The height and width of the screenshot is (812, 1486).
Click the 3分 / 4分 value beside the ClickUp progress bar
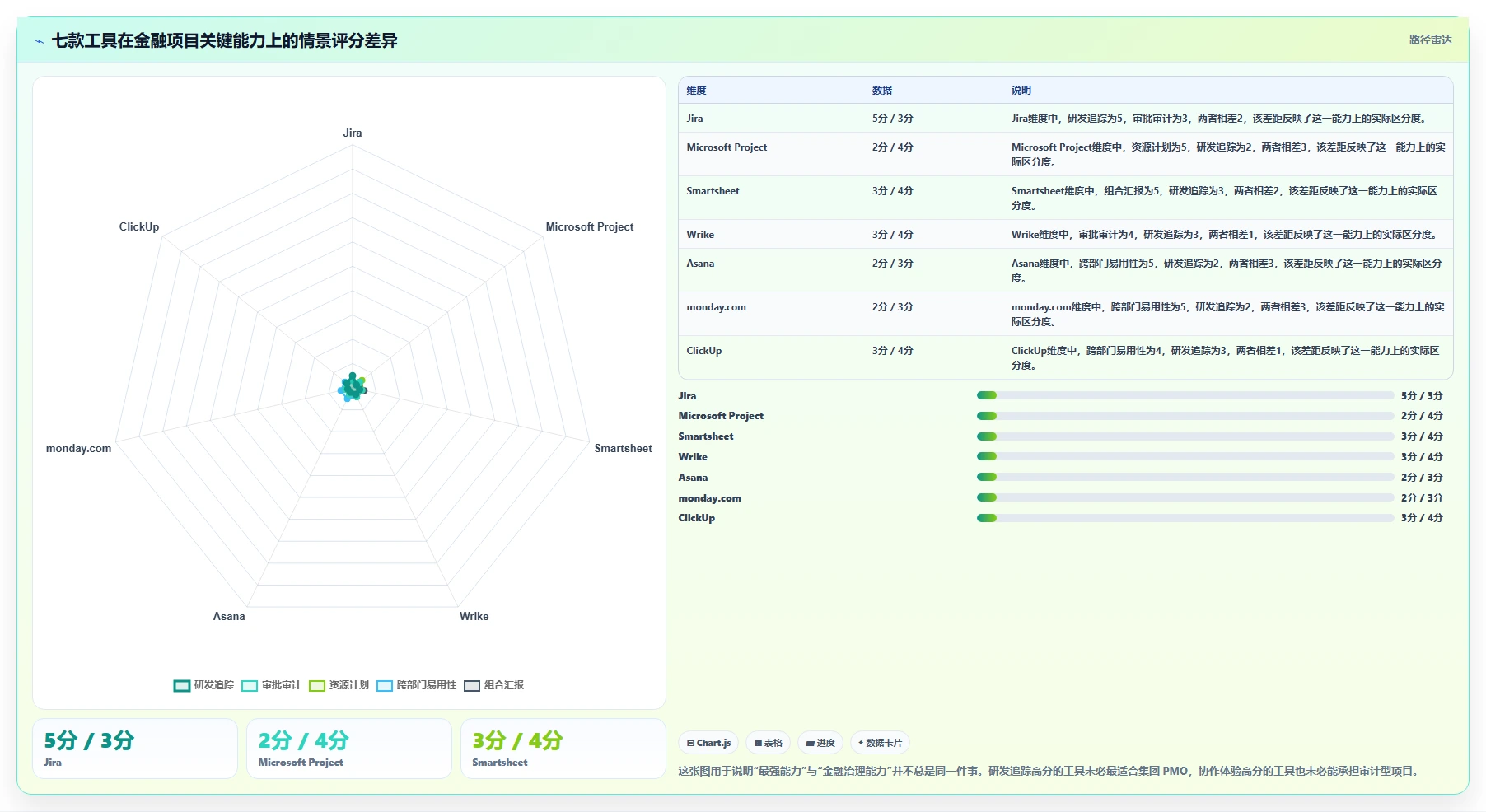(x=1422, y=518)
